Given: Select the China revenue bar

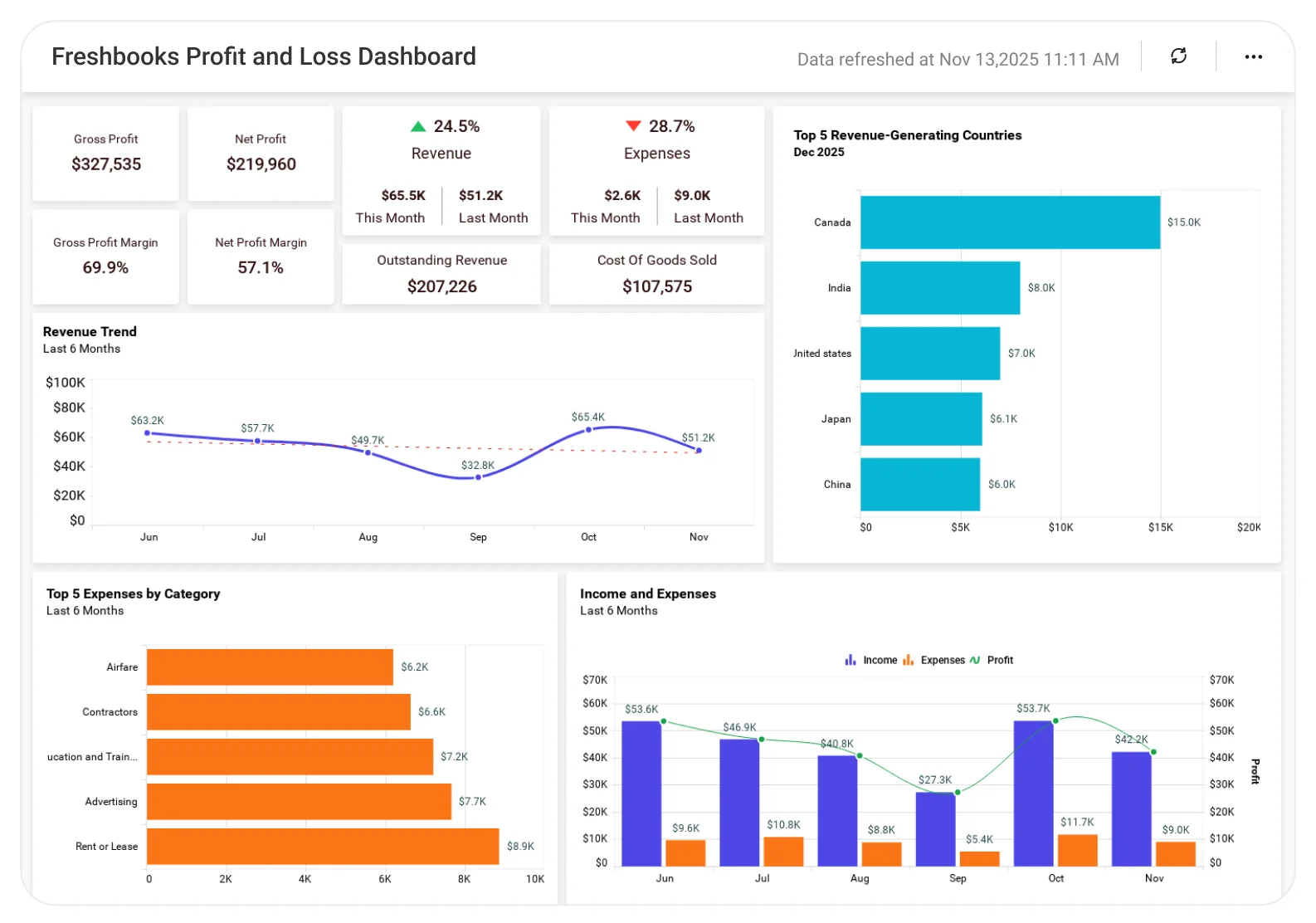Looking at the screenshot, I should click(x=920, y=485).
